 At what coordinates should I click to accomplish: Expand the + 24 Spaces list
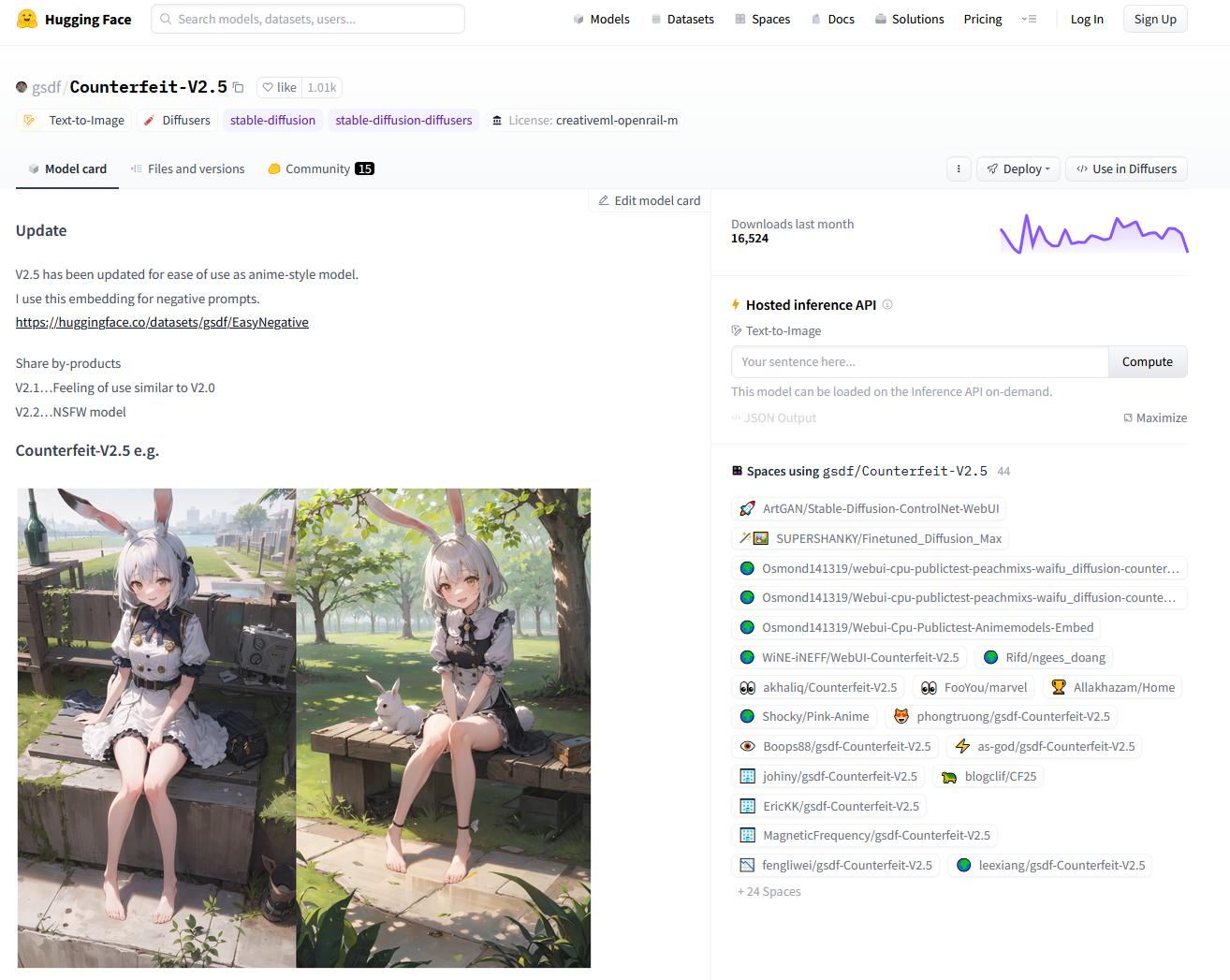click(x=769, y=891)
